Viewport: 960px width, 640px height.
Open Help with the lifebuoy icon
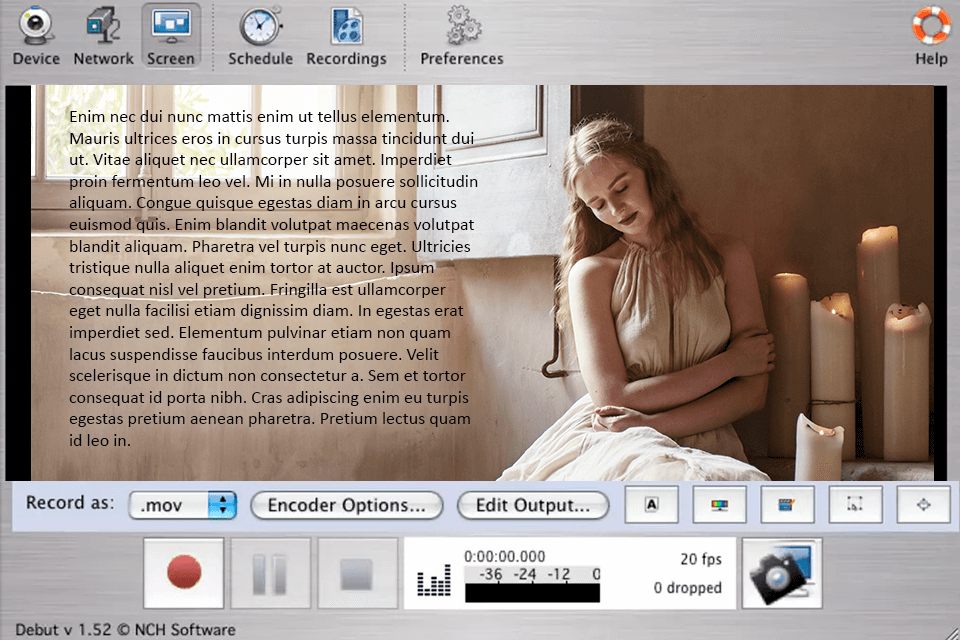[x=931, y=37]
